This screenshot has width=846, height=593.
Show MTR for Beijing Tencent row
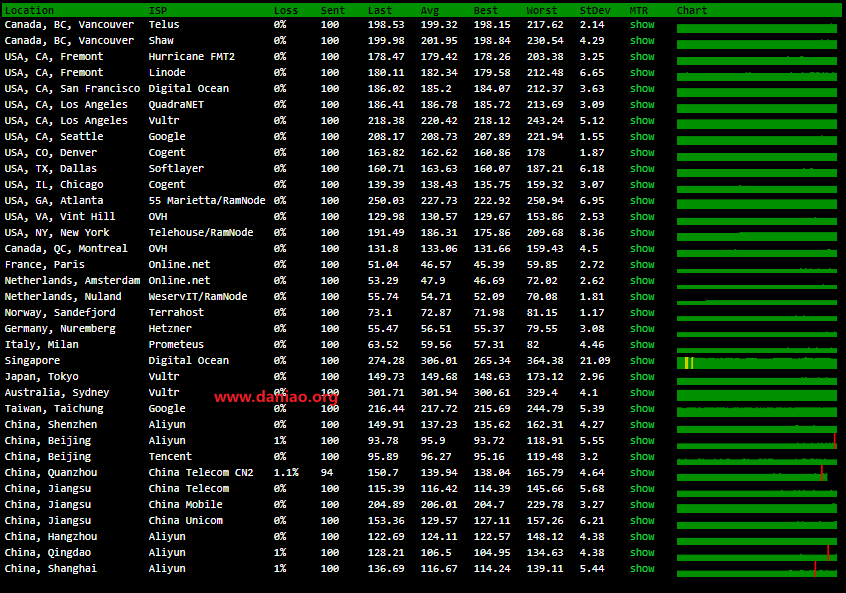tap(642, 457)
